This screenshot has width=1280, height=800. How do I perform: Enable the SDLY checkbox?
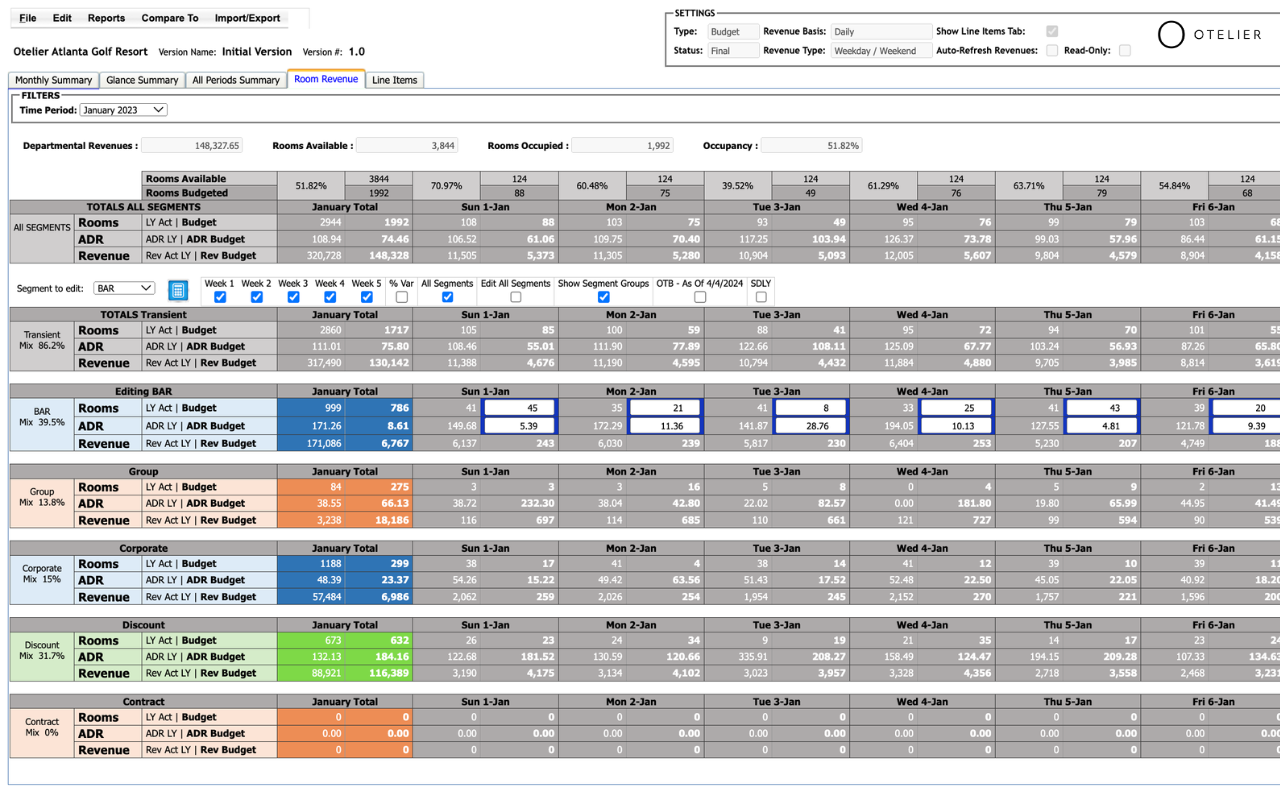coord(761,297)
